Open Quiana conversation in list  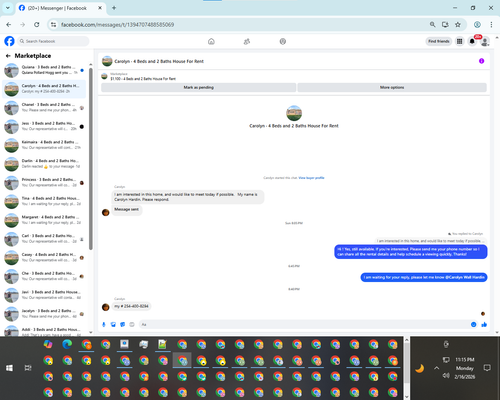[44, 70]
